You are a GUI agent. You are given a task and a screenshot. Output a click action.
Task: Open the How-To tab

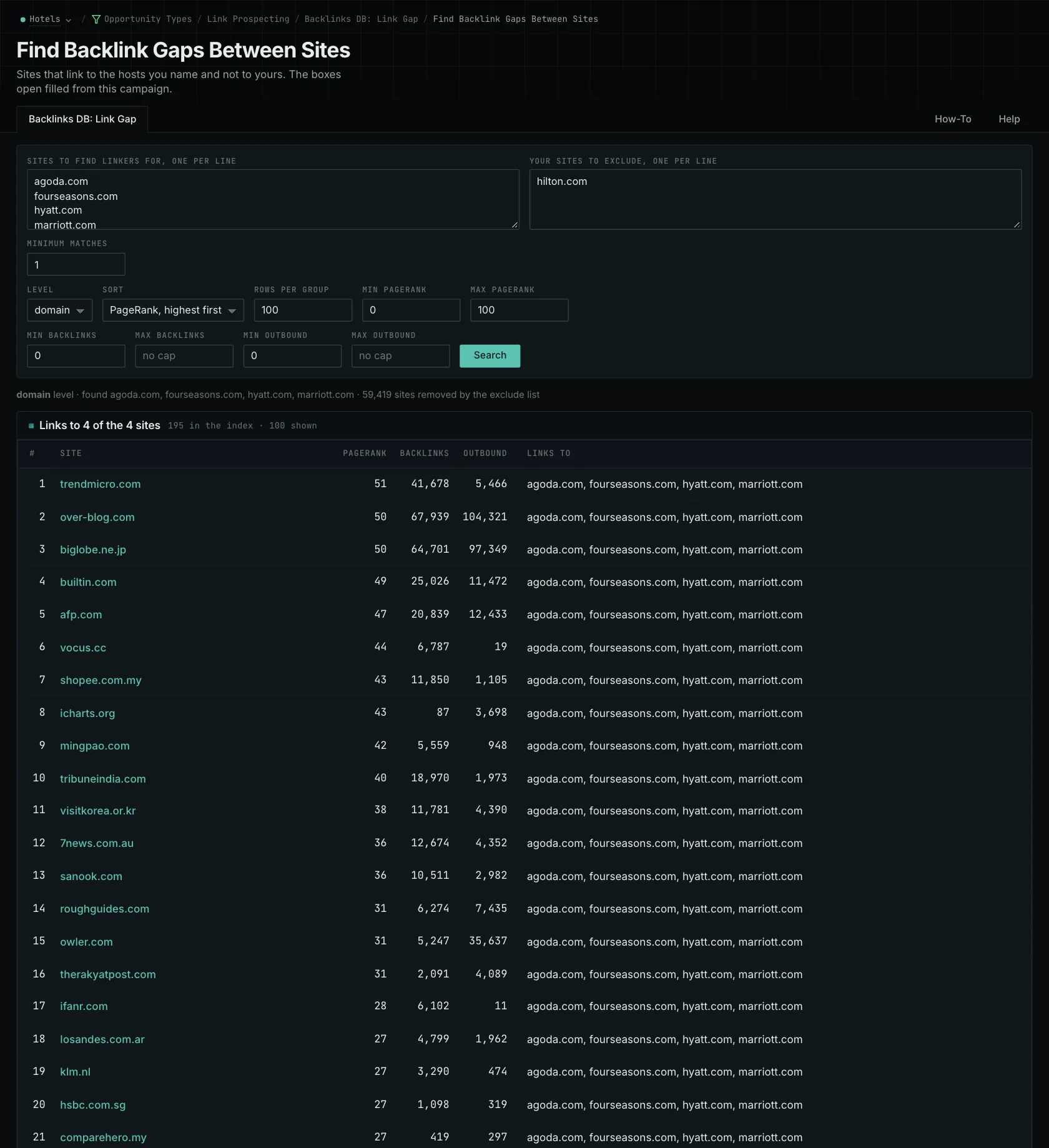tap(953, 119)
